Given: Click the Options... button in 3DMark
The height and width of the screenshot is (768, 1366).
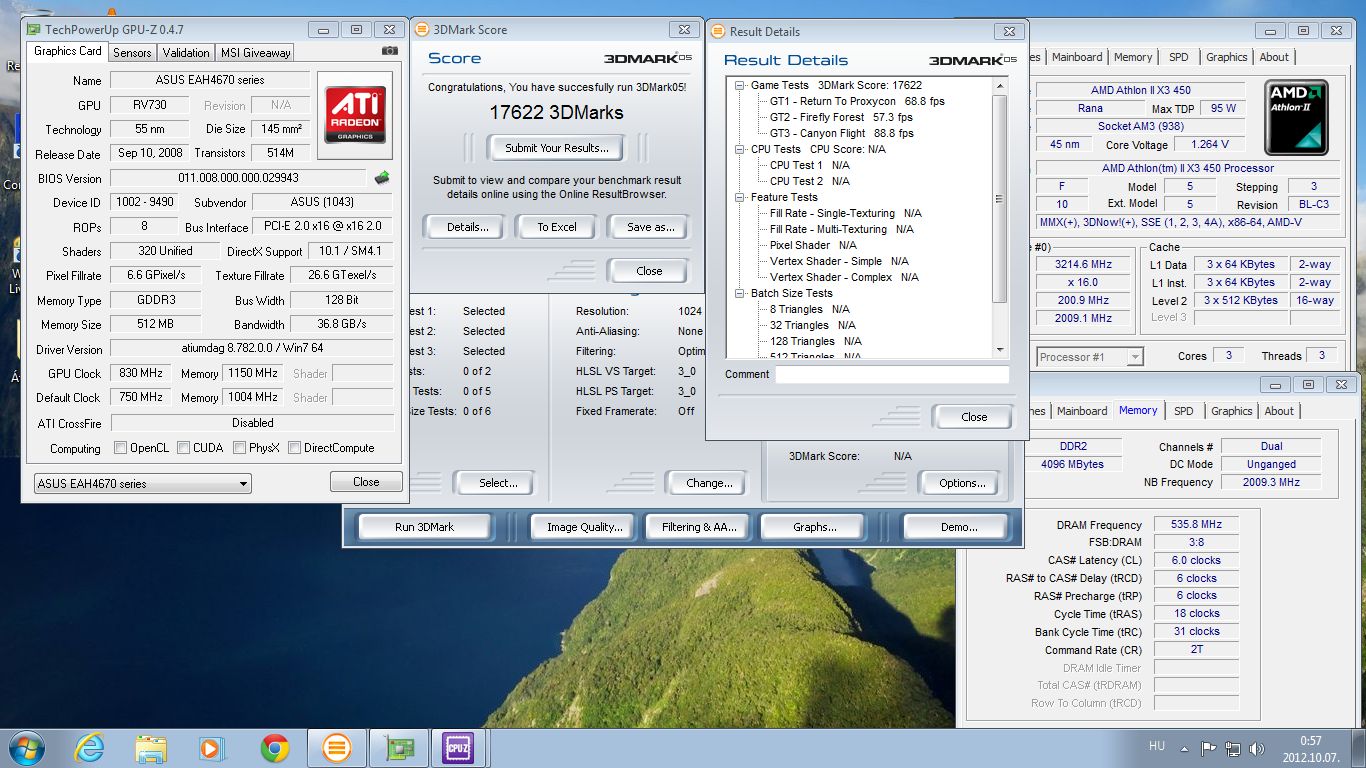Looking at the screenshot, I should 962,483.
